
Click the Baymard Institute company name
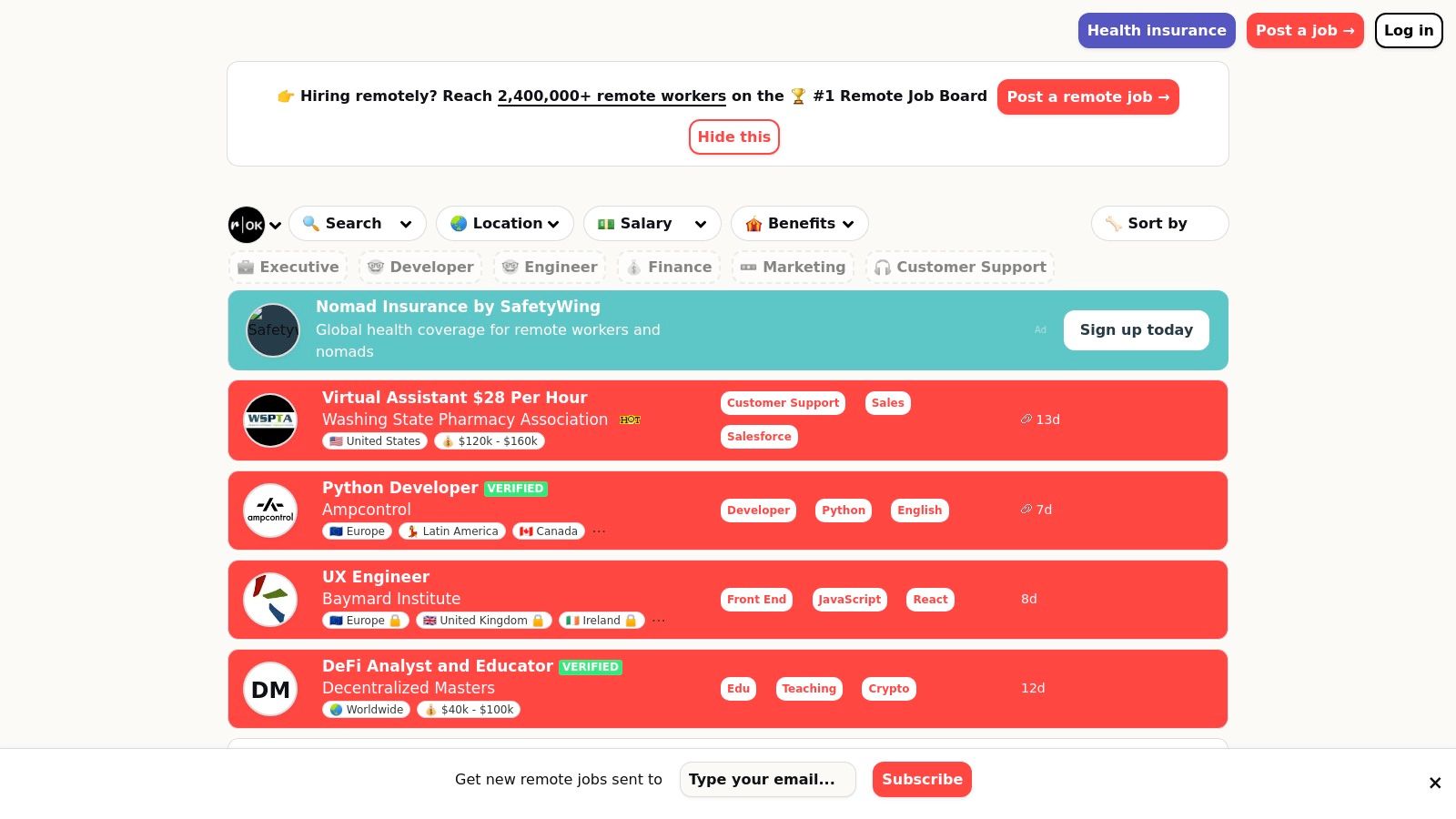[x=391, y=599]
